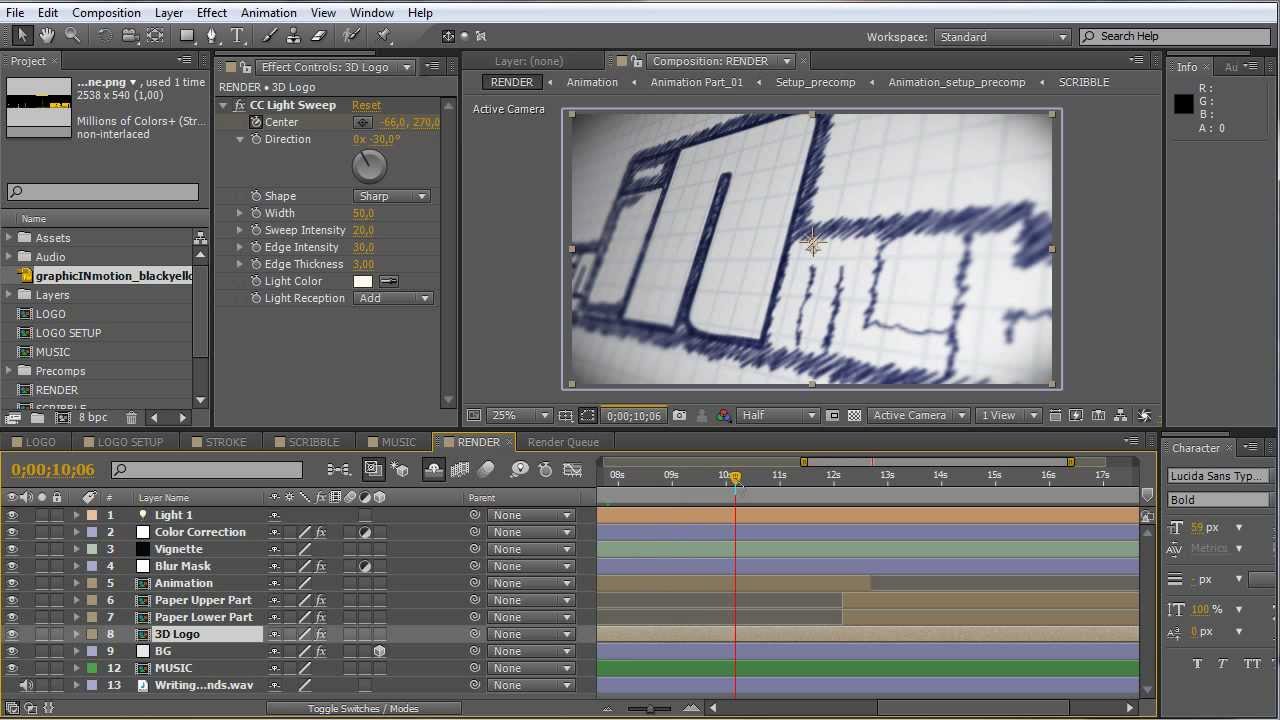Go to Setup_precomp in breadcrumb
1280x720 pixels.
click(x=815, y=82)
